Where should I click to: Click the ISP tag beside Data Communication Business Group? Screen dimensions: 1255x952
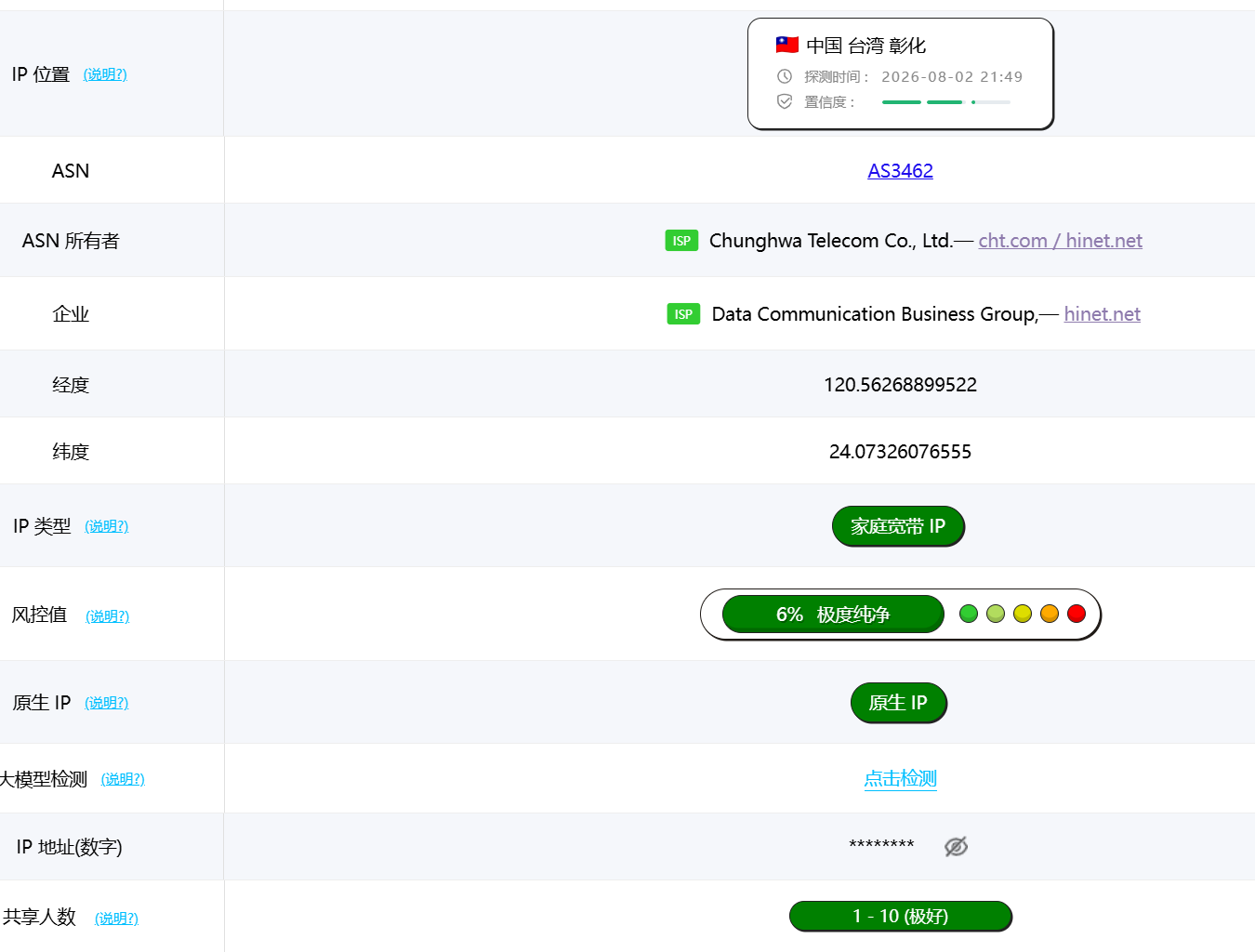point(683,314)
